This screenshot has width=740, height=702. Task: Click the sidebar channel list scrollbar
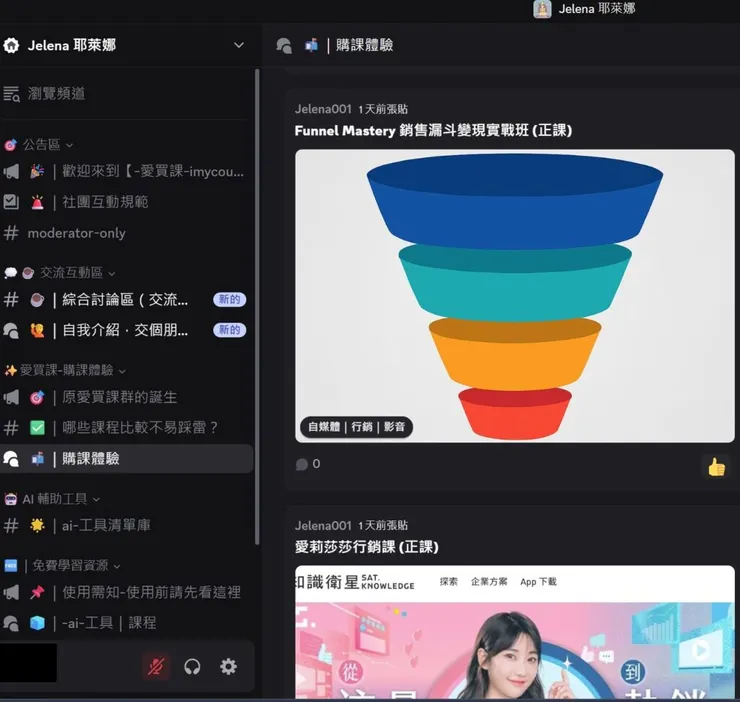point(257,307)
